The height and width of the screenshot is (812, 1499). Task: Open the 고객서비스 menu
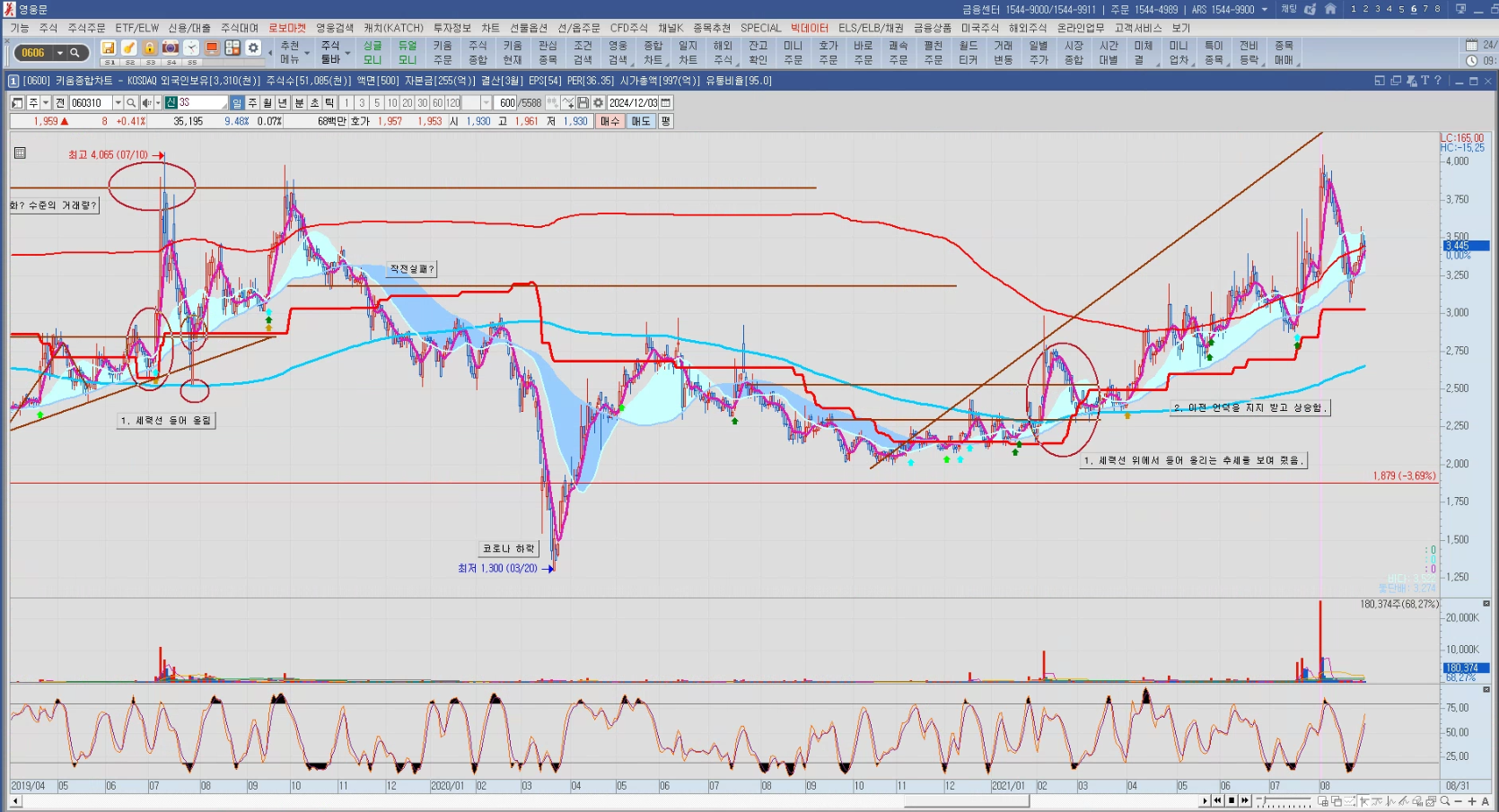1138,28
